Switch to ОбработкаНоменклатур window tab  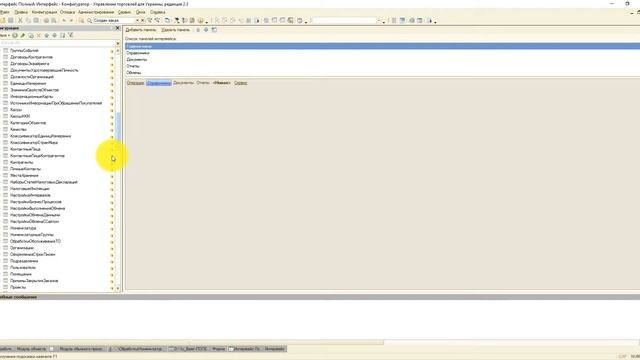coord(139,349)
